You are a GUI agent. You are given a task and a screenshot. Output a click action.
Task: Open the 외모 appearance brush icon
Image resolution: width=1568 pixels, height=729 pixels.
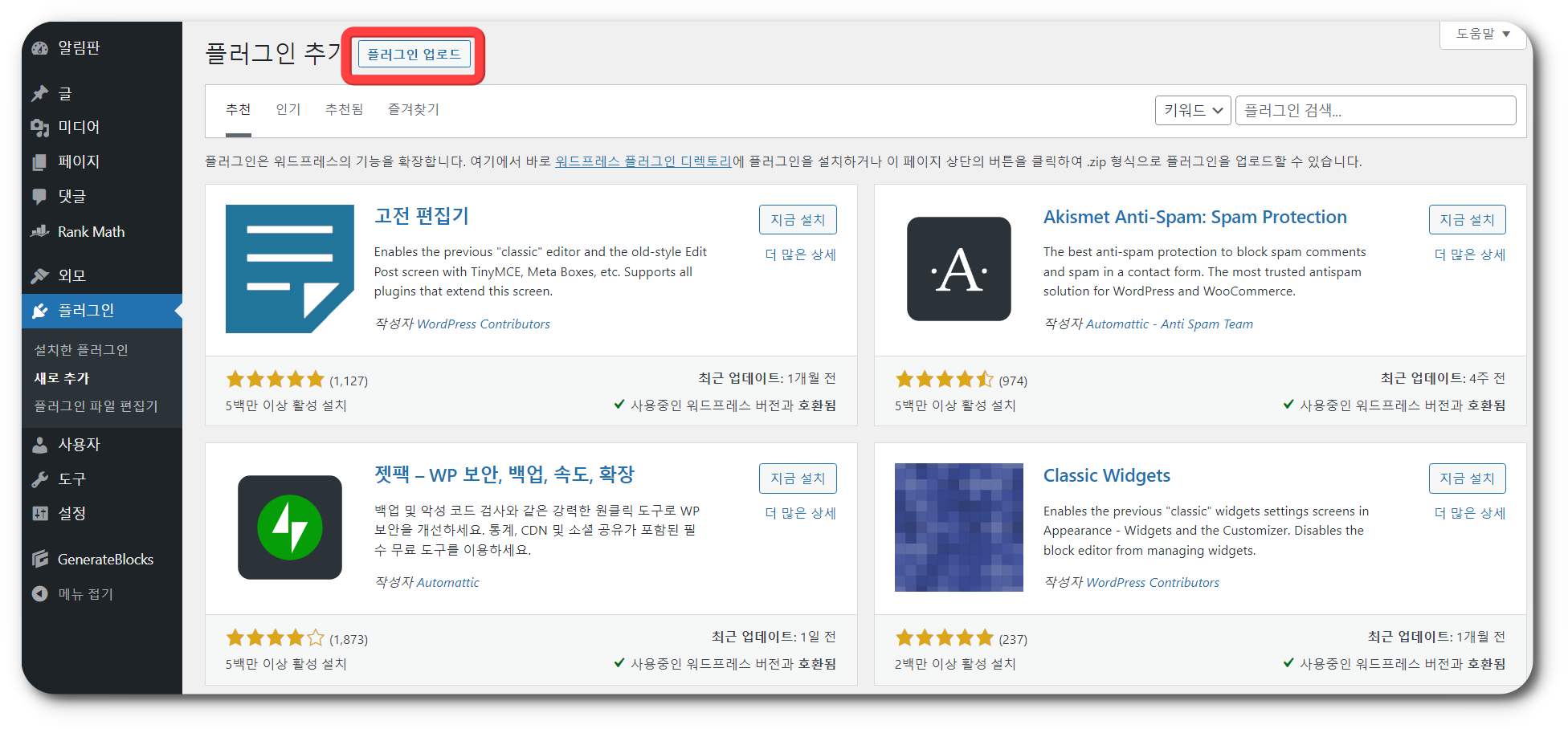coord(40,276)
